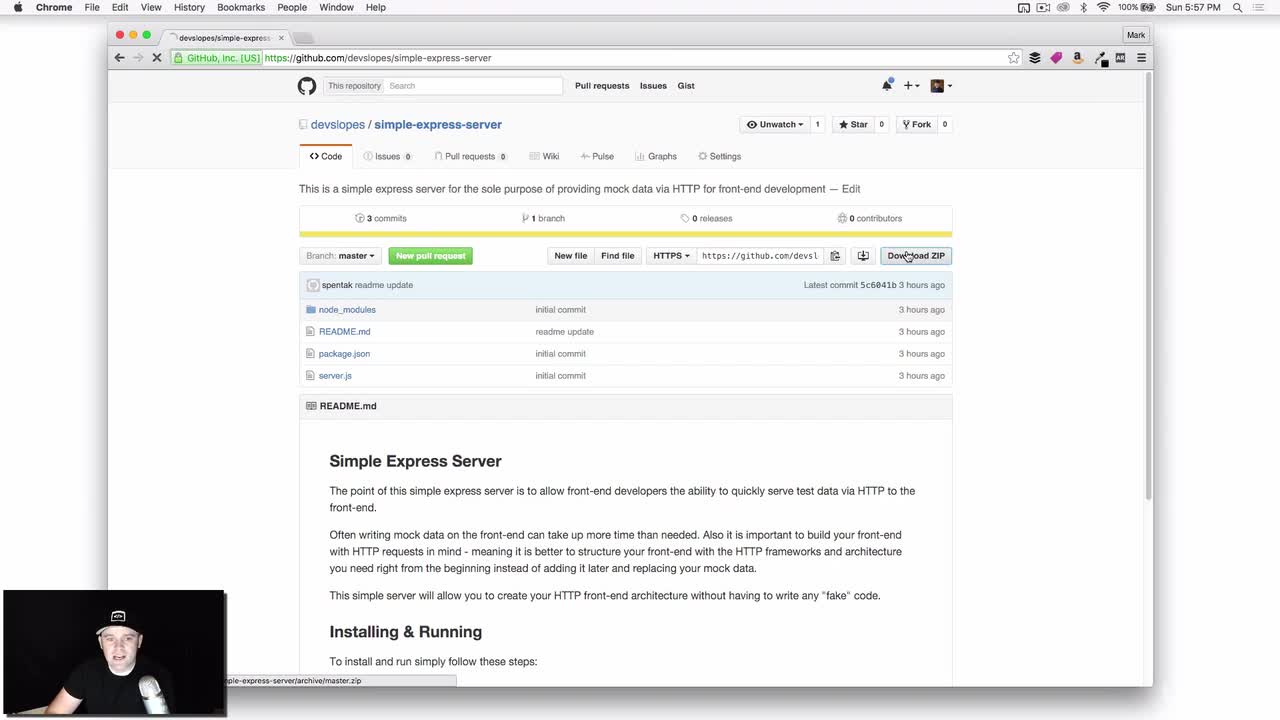Go back to the previous page

119,58
